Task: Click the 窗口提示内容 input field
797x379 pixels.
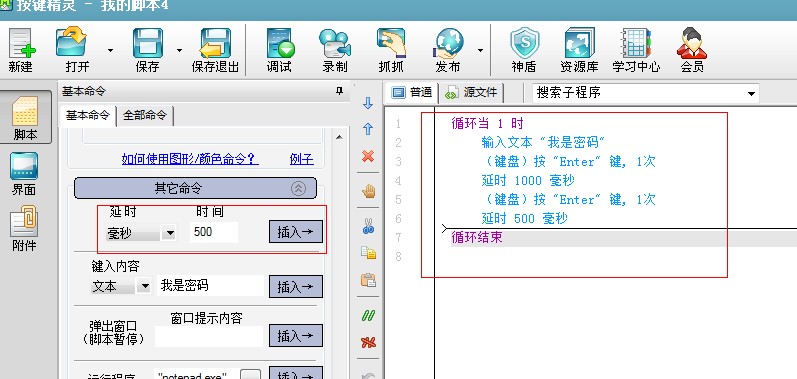Action: click(209, 336)
